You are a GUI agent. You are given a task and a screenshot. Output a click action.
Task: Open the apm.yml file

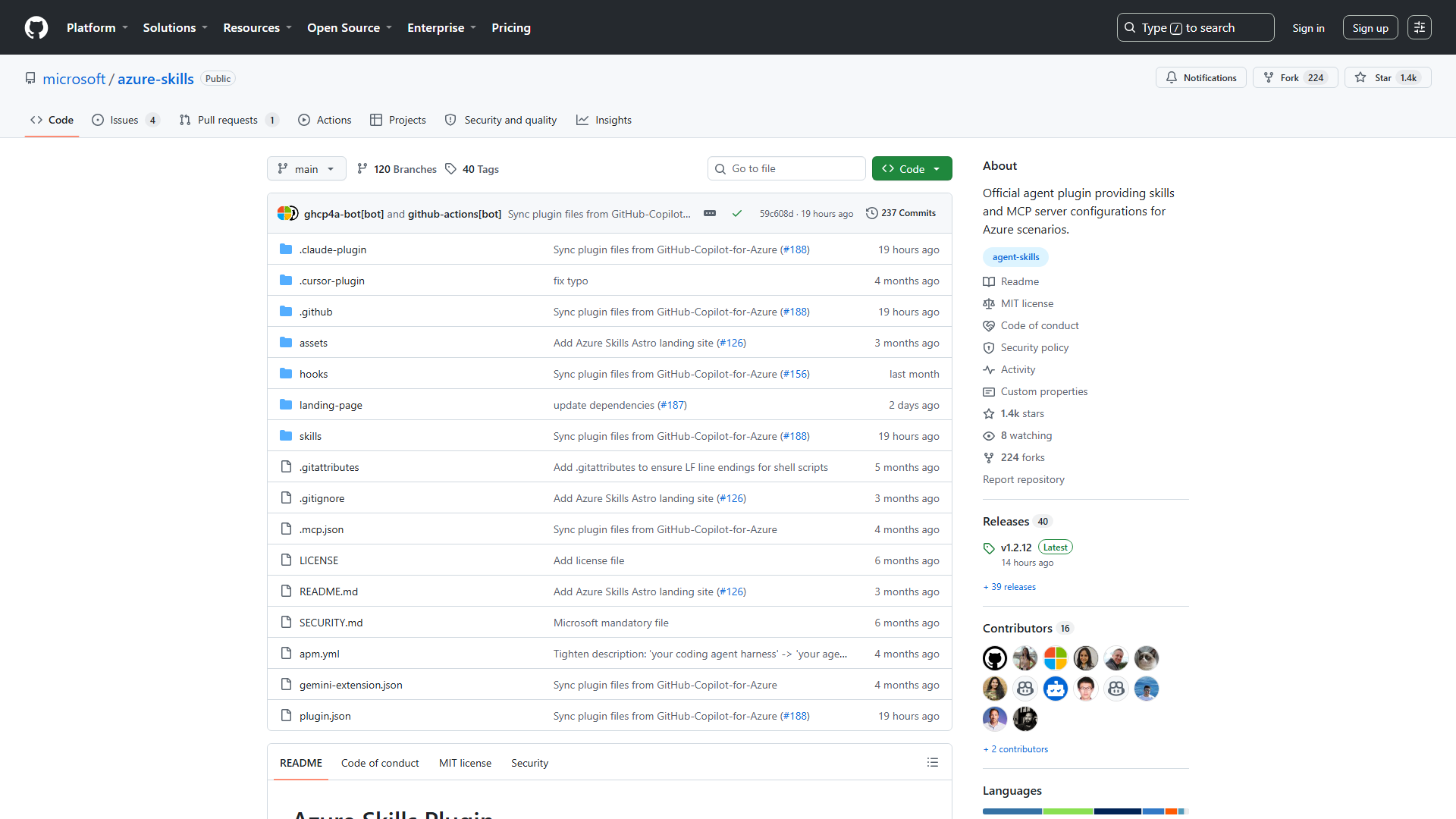coord(319,654)
